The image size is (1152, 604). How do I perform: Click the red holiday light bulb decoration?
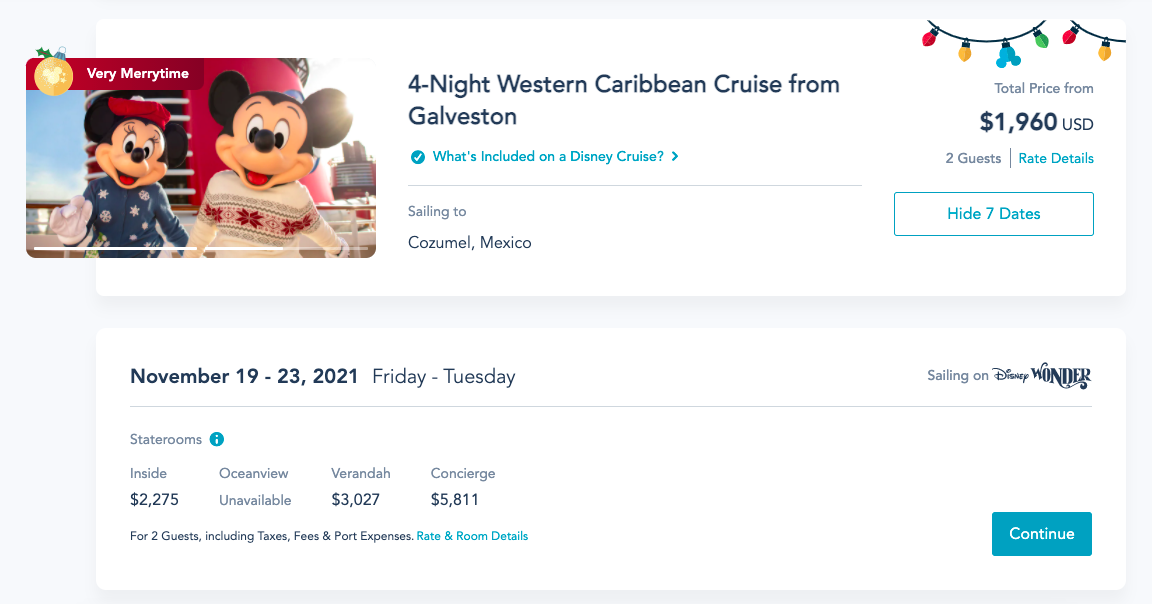click(929, 39)
